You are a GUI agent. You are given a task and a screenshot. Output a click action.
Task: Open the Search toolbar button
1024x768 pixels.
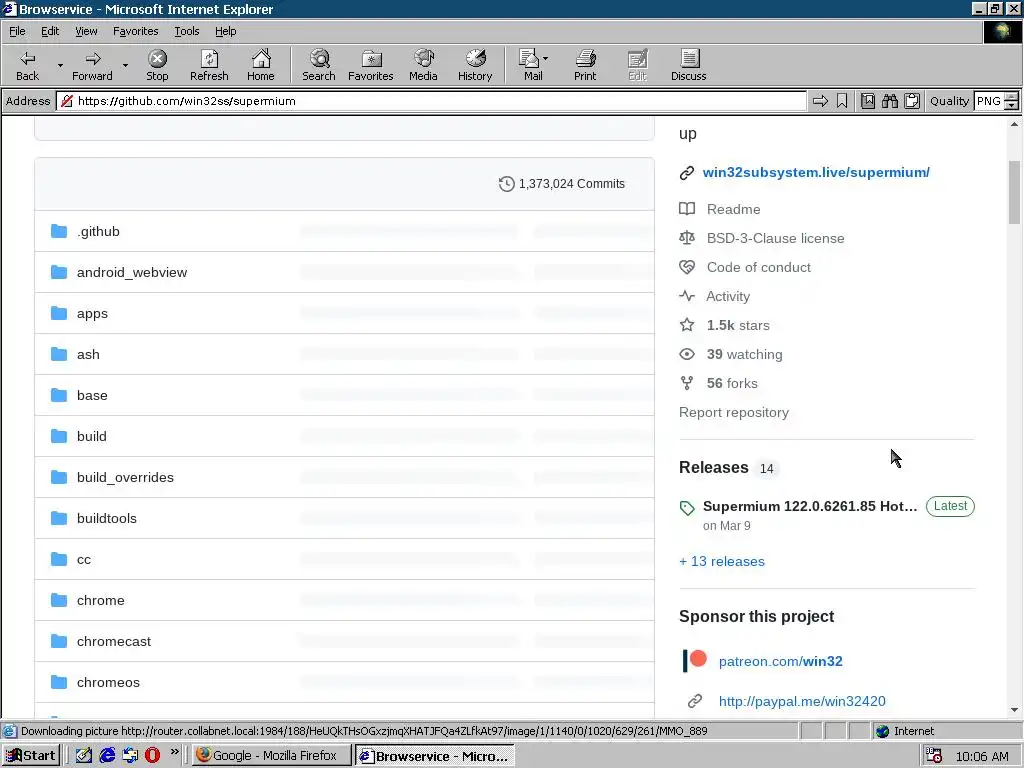click(319, 65)
